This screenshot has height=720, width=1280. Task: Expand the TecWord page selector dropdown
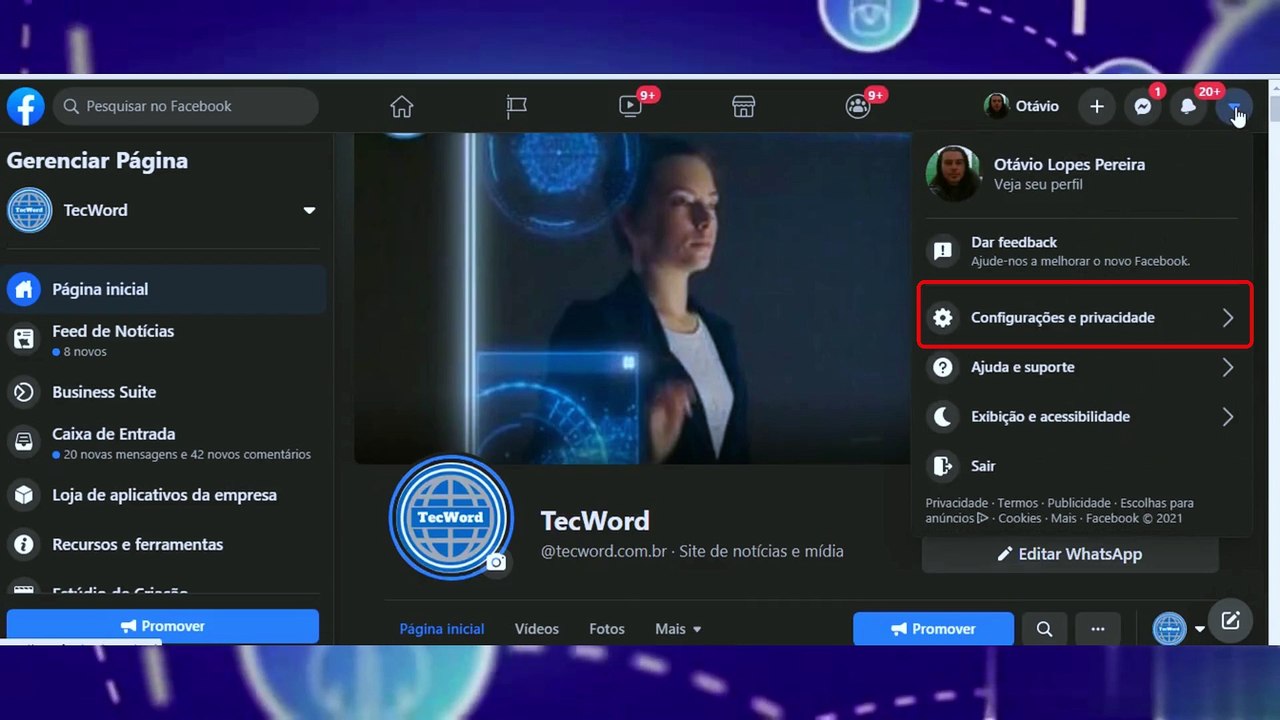(309, 210)
